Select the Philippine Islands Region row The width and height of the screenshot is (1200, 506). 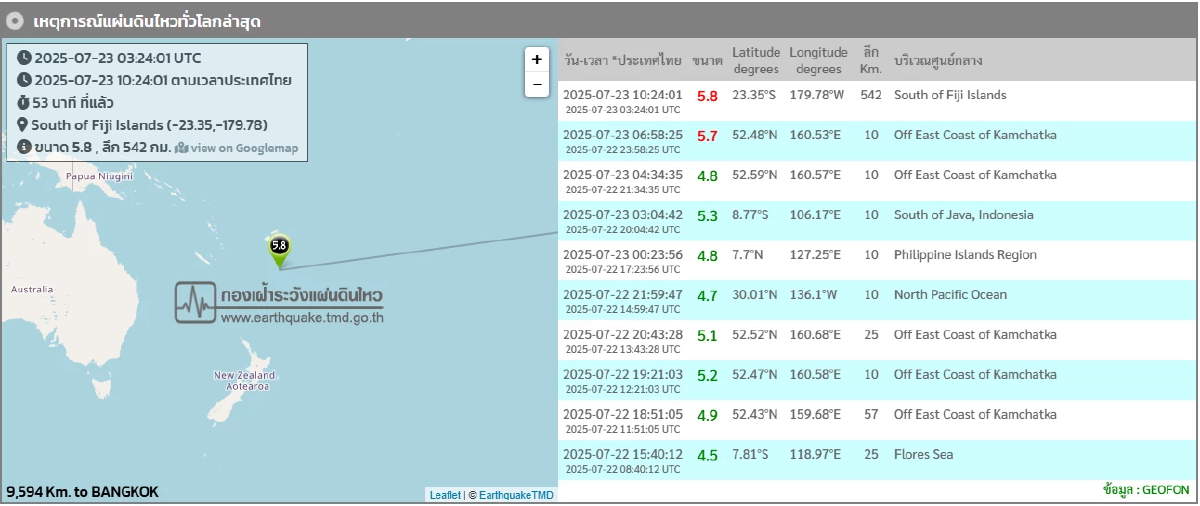pos(876,261)
